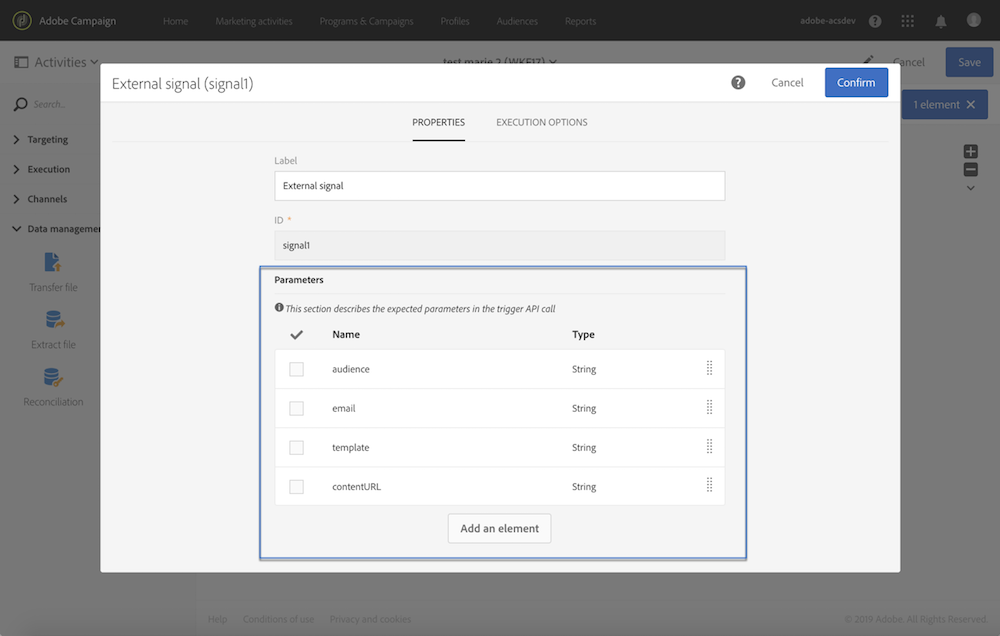Open Conditions of use link
1000x636 pixels.
[x=278, y=619]
